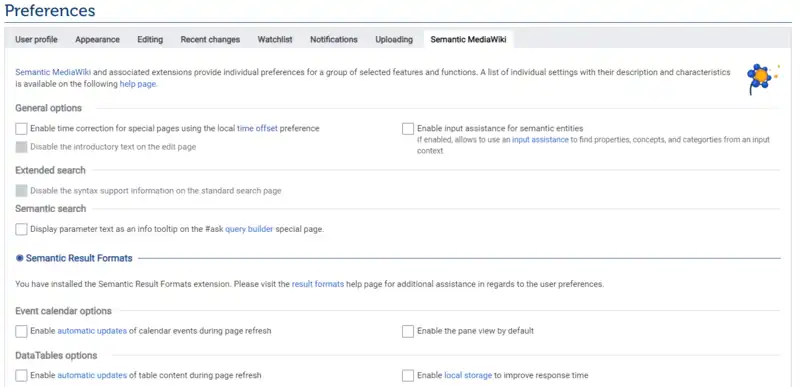Screen dimensions: 800x387
Task: Select the Semantic MediaWiki tab
Action: pos(468,39)
